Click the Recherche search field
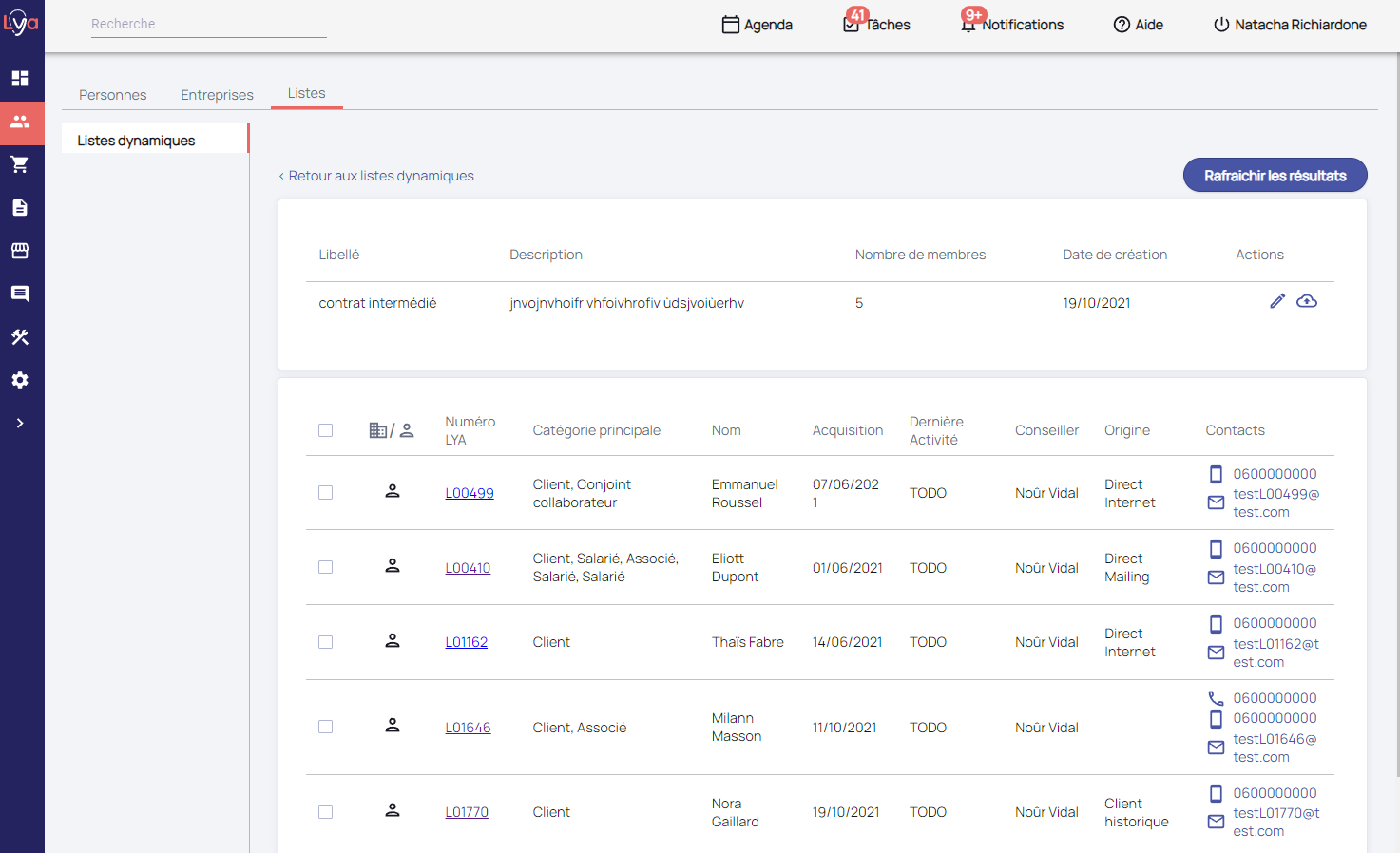This screenshot has height=853, width=1400. (208, 25)
